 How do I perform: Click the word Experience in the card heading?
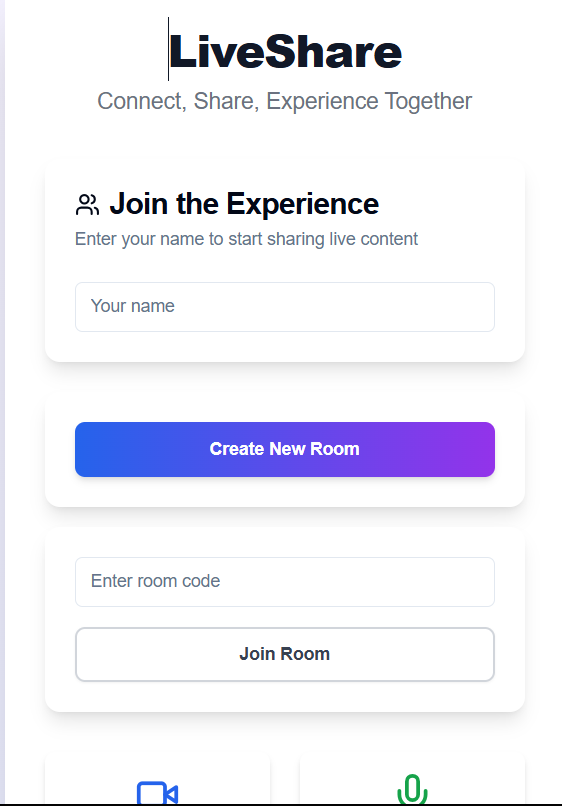(303, 204)
